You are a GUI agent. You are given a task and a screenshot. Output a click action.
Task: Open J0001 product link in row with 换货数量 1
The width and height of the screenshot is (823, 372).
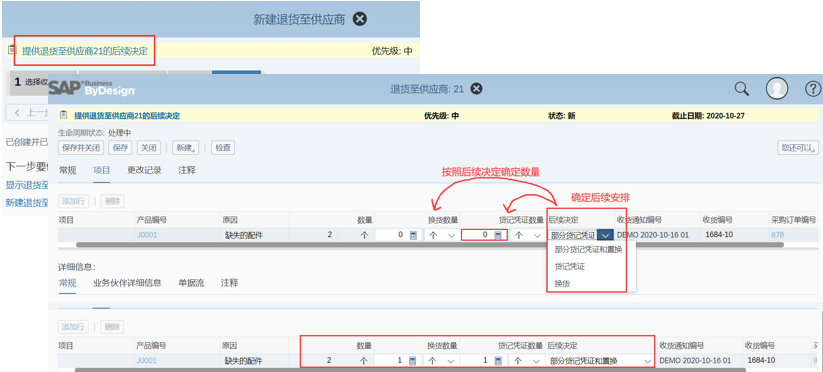coord(146,360)
